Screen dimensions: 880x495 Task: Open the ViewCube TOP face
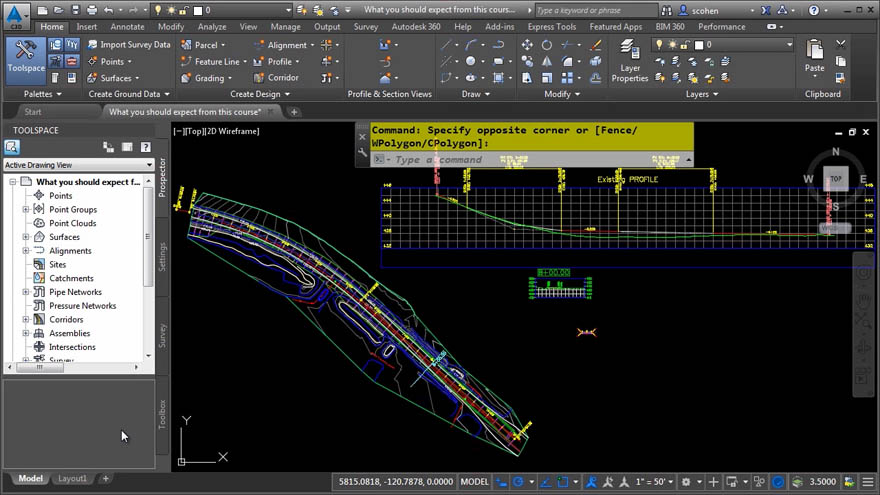click(x=836, y=179)
